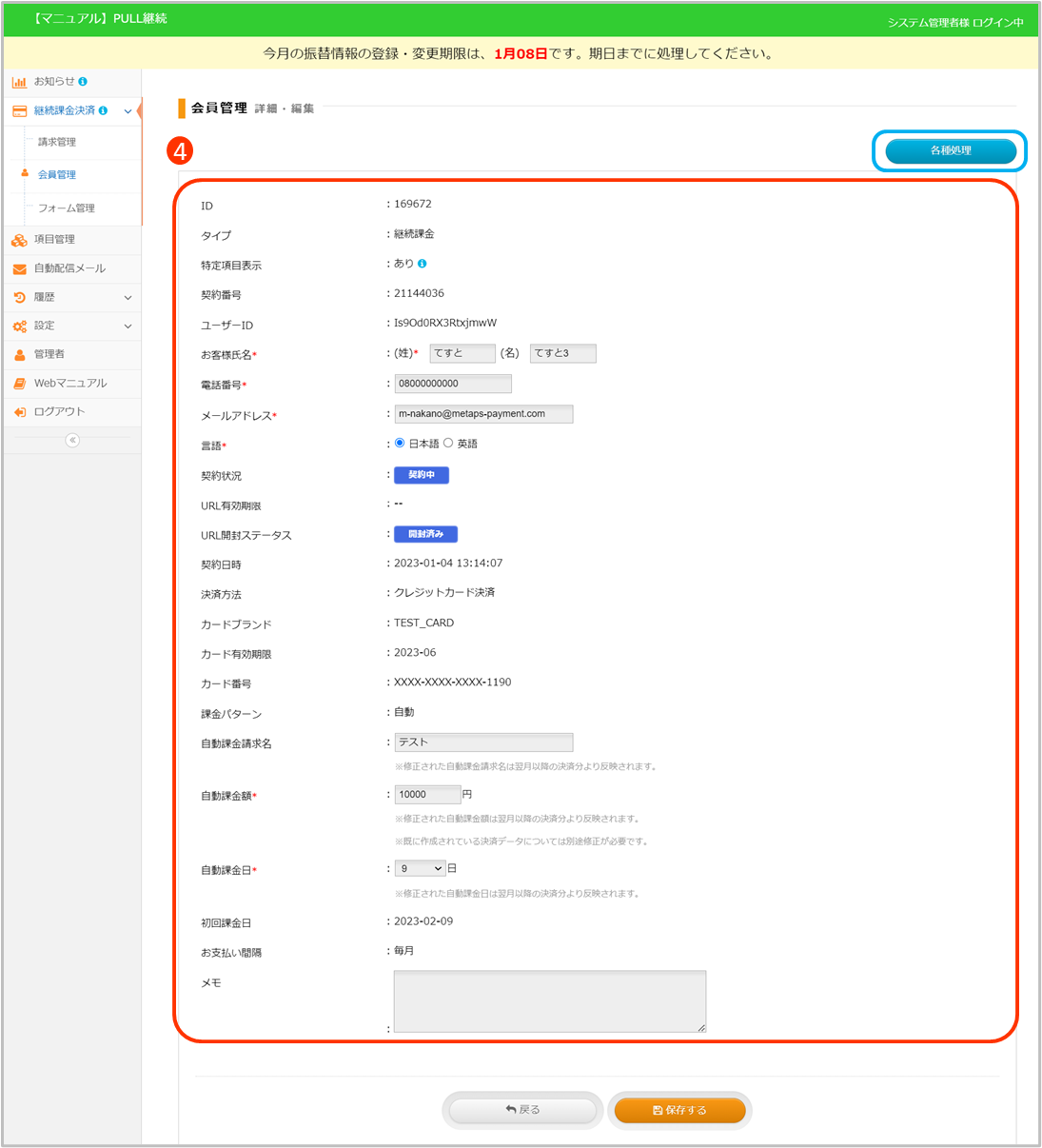Click the Webマニュアル book icon
Viewport: 1042px width, 1148px height.
coord(19,384)
